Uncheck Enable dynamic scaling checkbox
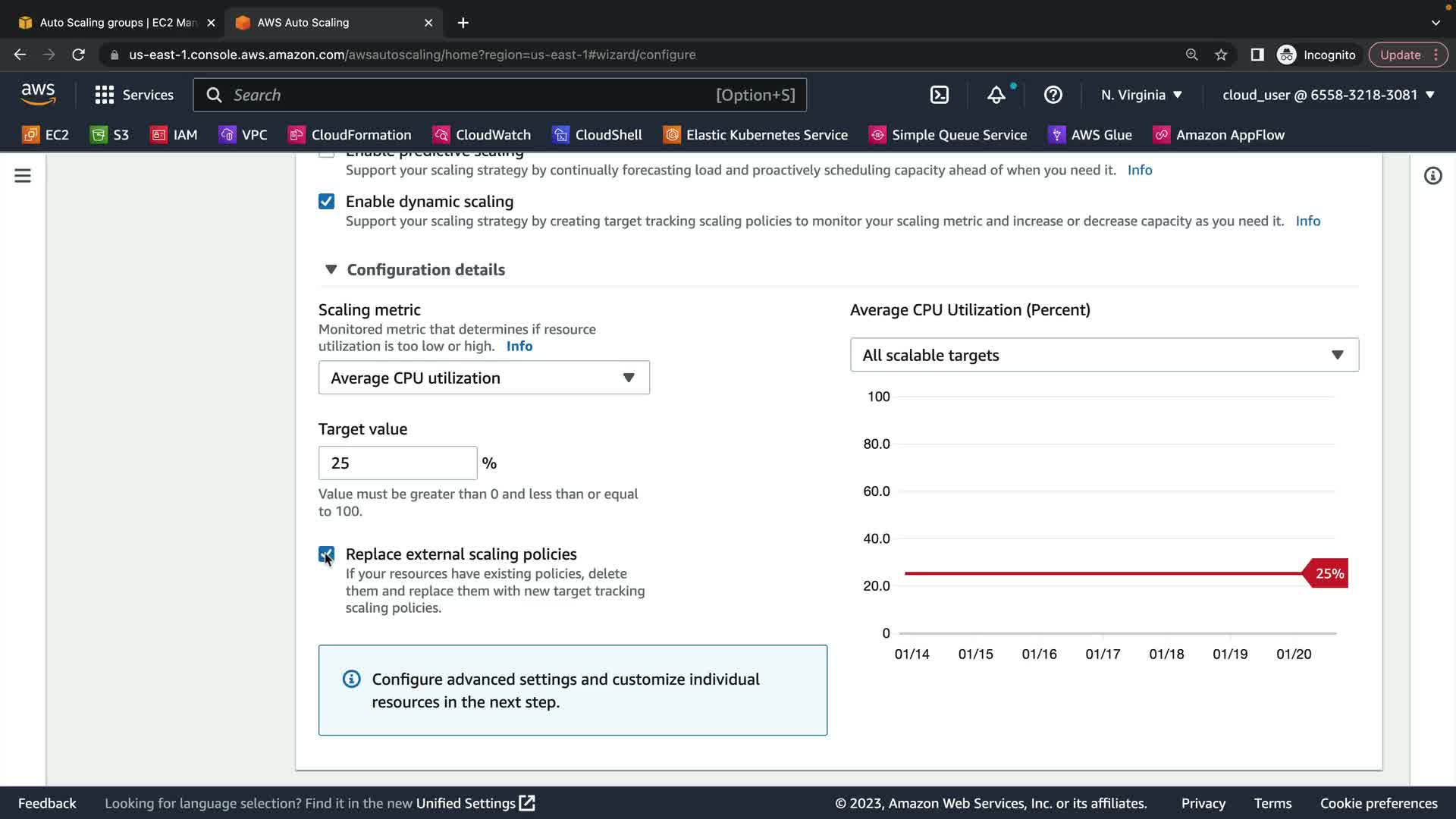This screenshot has height=819, width=1456. 326,202
